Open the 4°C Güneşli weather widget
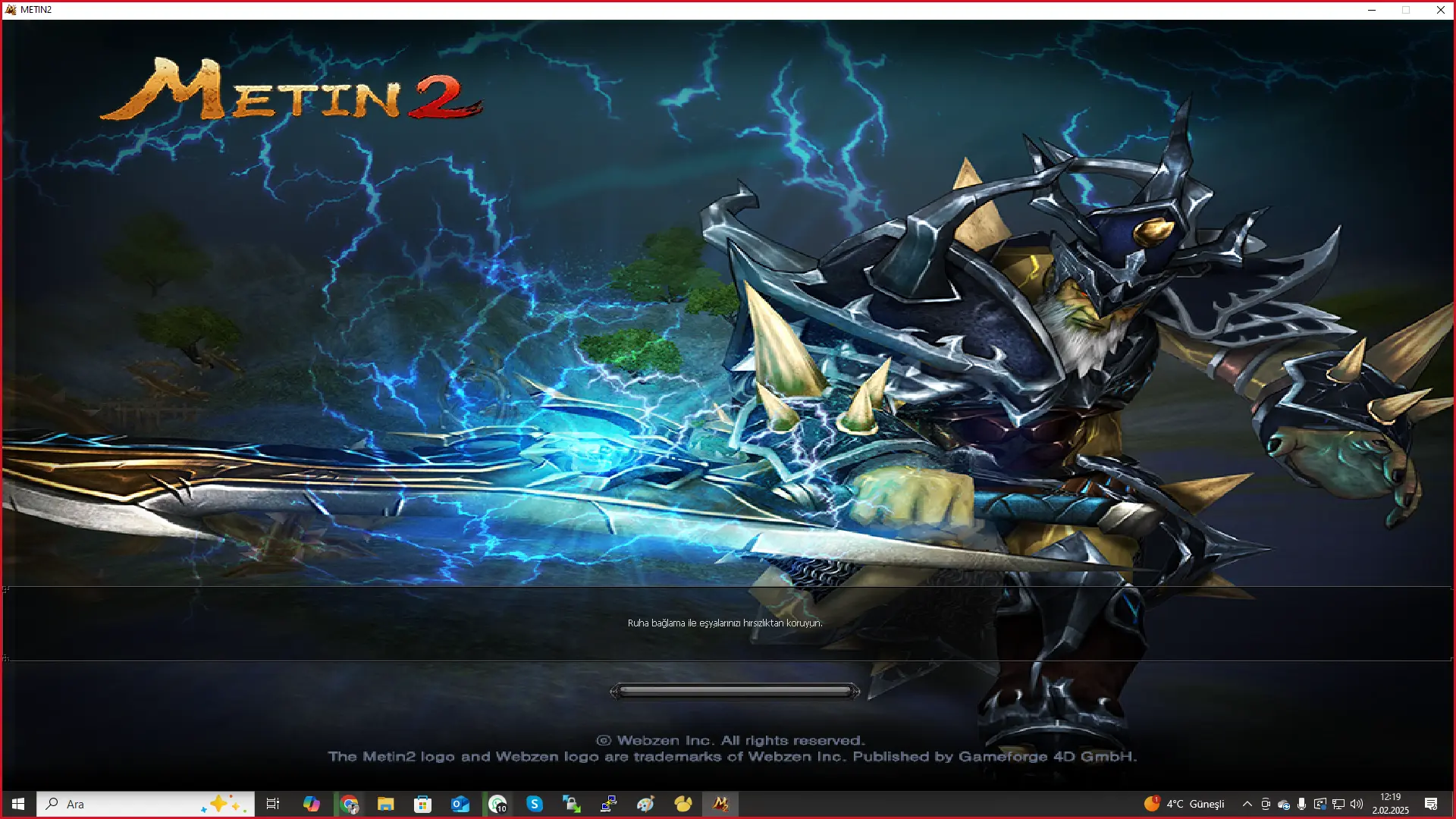Image resolution: width=1456 pixels, height=819 pixels. [x=1185, y=804]
